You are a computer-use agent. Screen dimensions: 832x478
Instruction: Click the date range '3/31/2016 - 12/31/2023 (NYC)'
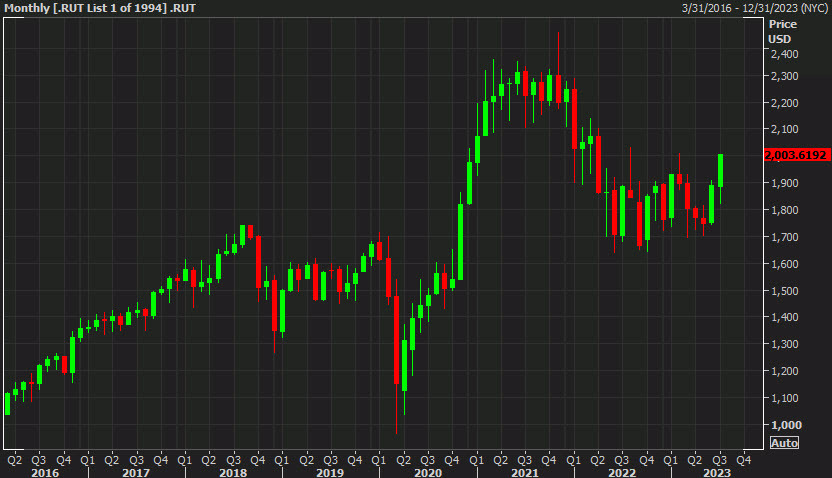point(755,8)
